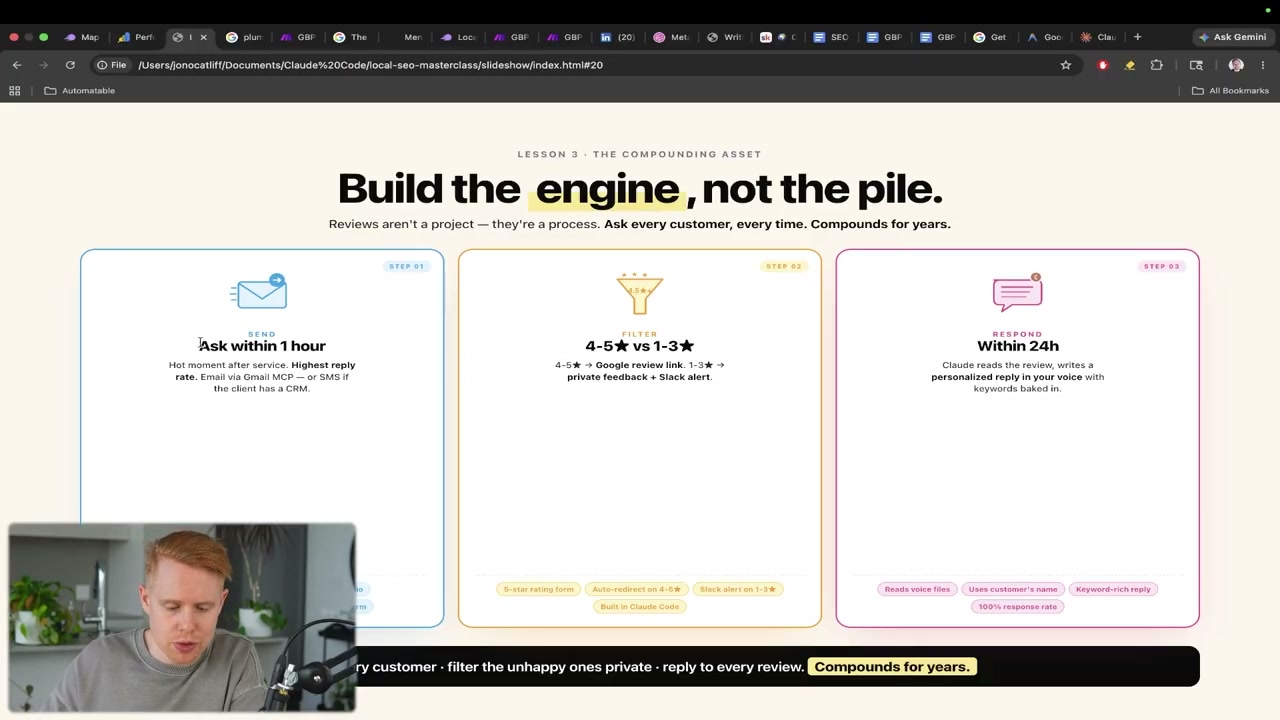Click the 'STEP 01' label
Image resolution: width=1280 pixels, height=720 pixels.
click(x=406, y=266)
